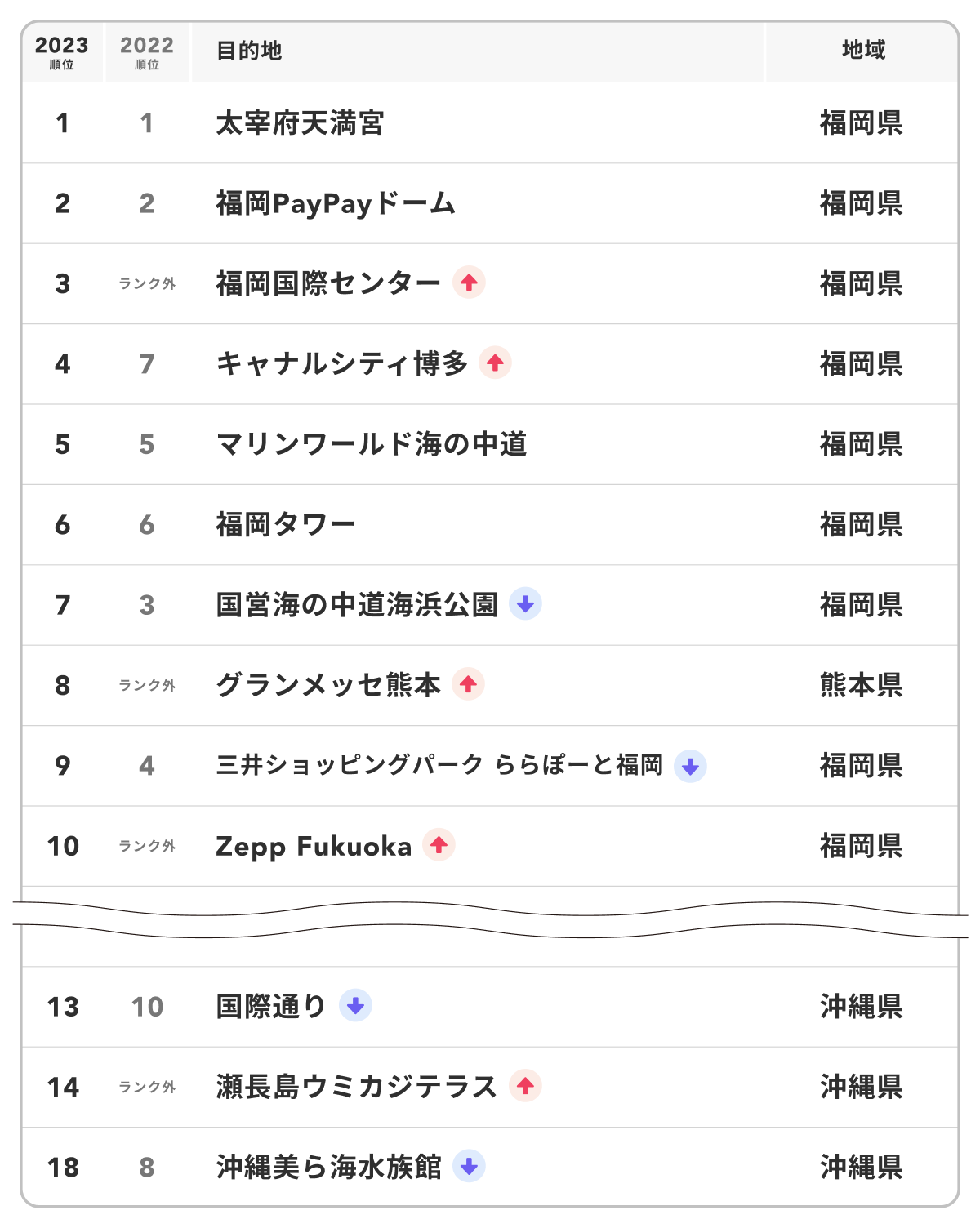Click the up arrow next to グランメッセ熊本

[468, 683]
